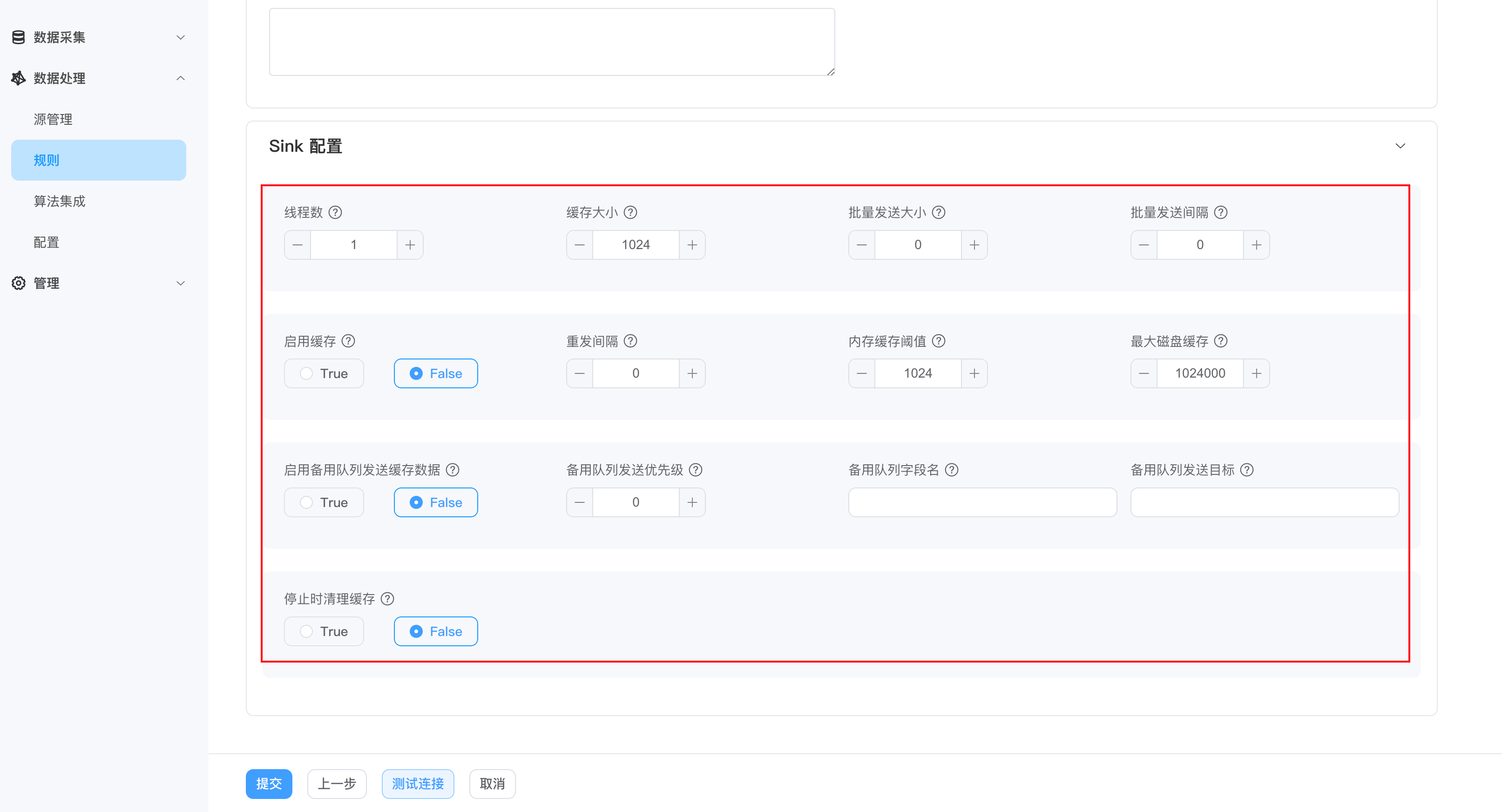Screen dimensions: 1502x812
Task: Click help icon next to 线程数
Action: (335, 212)
